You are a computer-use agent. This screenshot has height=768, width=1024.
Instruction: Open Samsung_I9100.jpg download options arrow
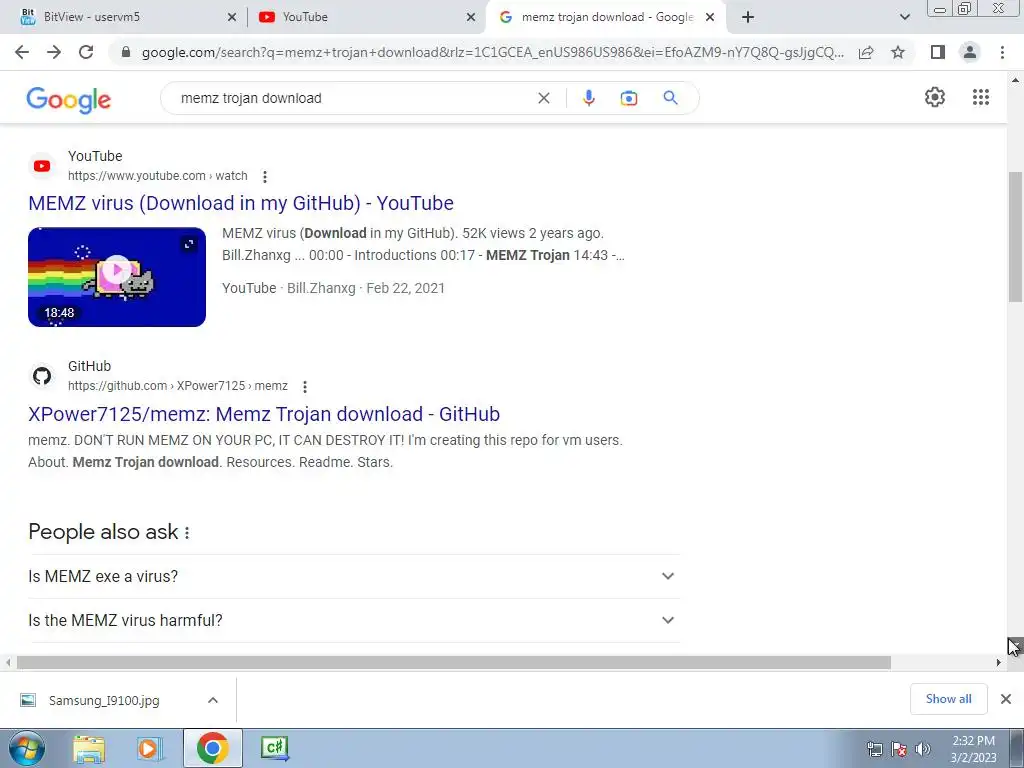pyautogui.click(x=212, y=700)
